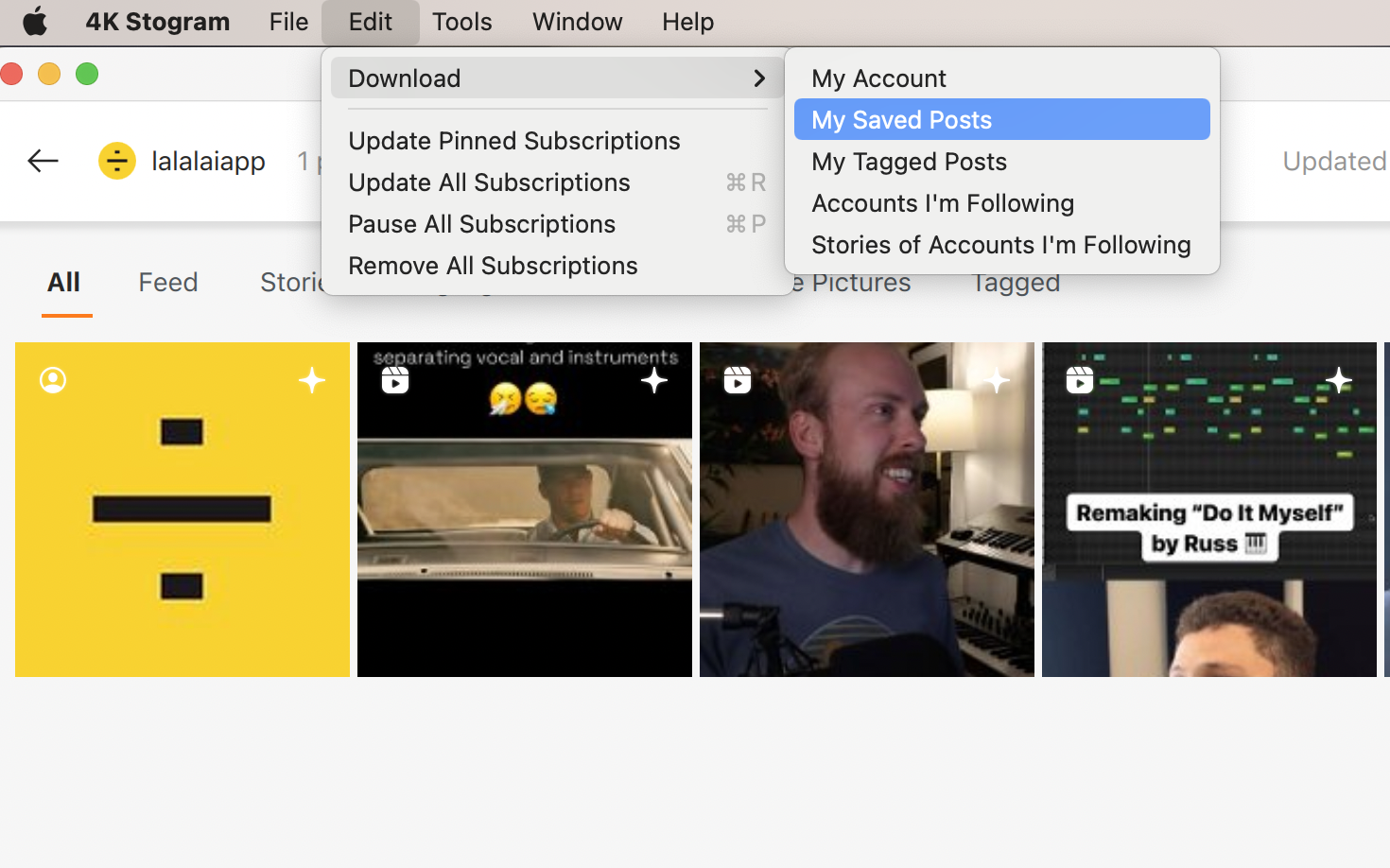
Task: Click the lalalaiapp yellow profile avatar
Action: pyautogui.click(x=117, y=161)
